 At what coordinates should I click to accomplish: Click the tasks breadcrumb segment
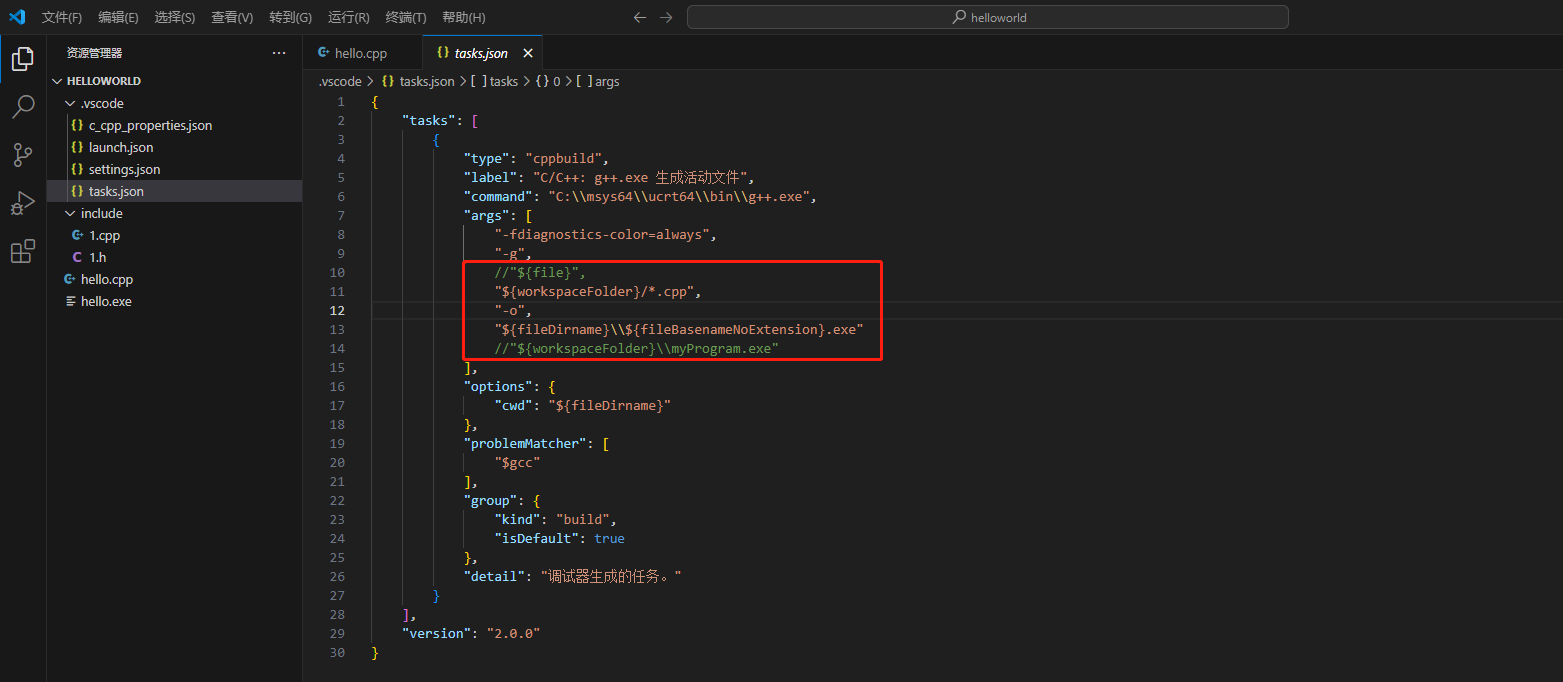click(x=494, y=81)
